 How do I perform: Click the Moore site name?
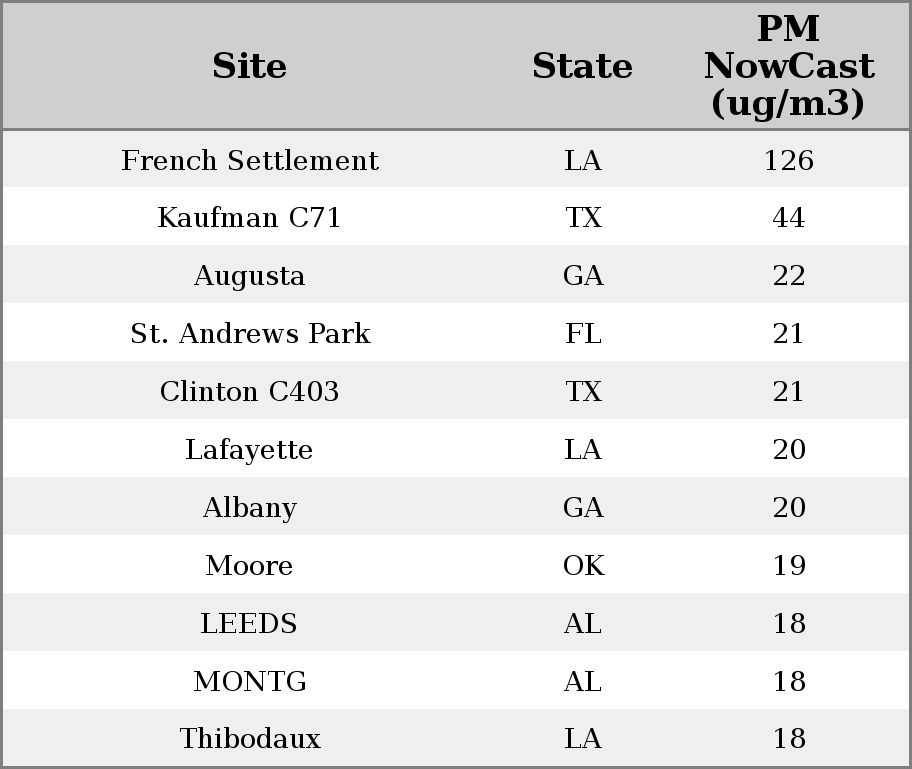coord(249,566)
